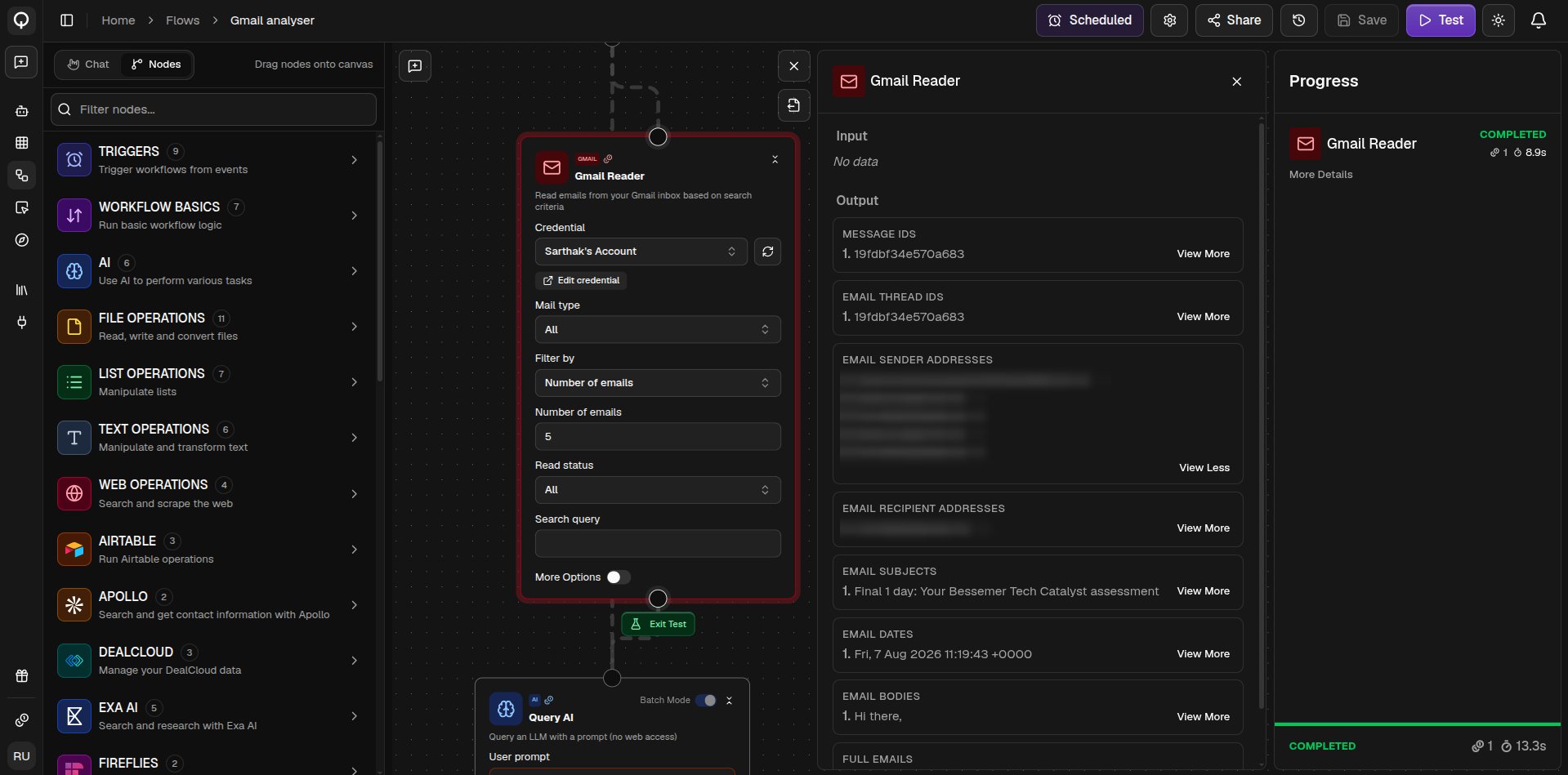The width and height of the screenshot is (1568, 775).
Task: Refresh the credential list
Action: click(767, 252)
